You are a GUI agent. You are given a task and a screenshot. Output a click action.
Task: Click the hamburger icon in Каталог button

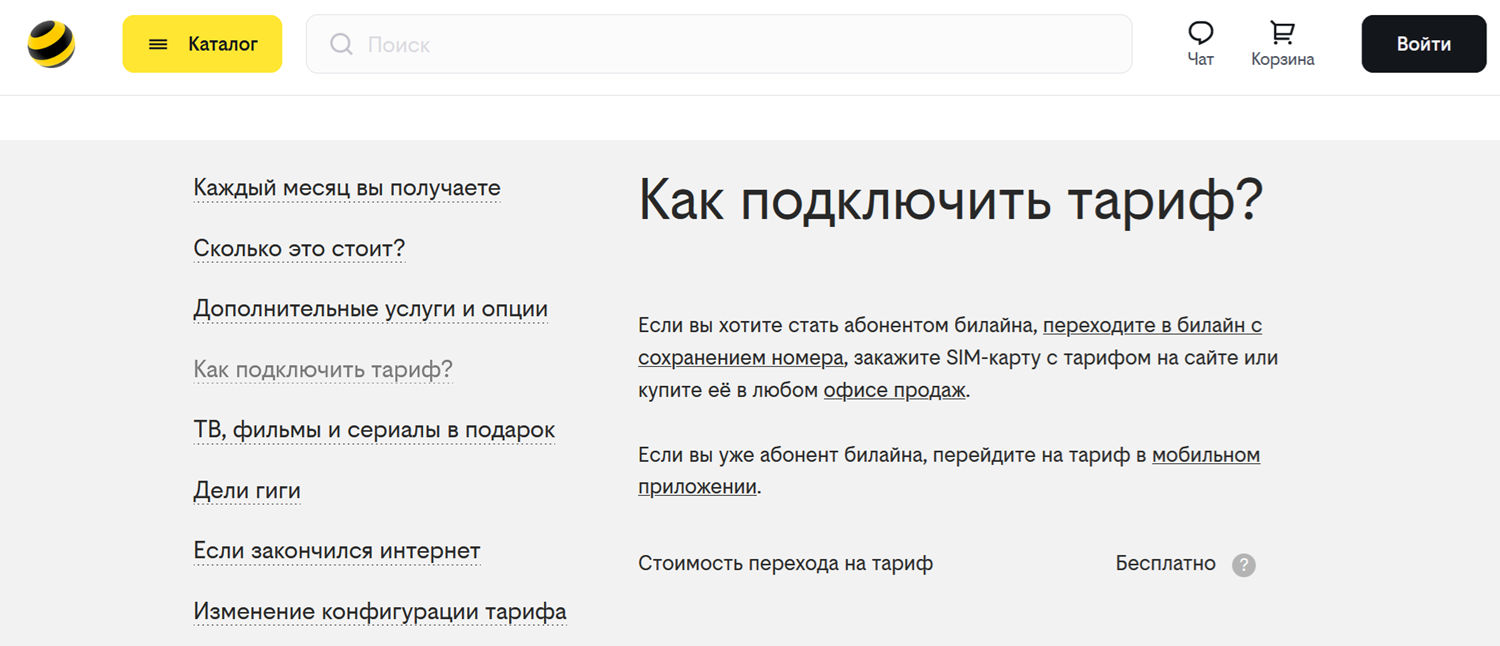click(x=158, y=44)
